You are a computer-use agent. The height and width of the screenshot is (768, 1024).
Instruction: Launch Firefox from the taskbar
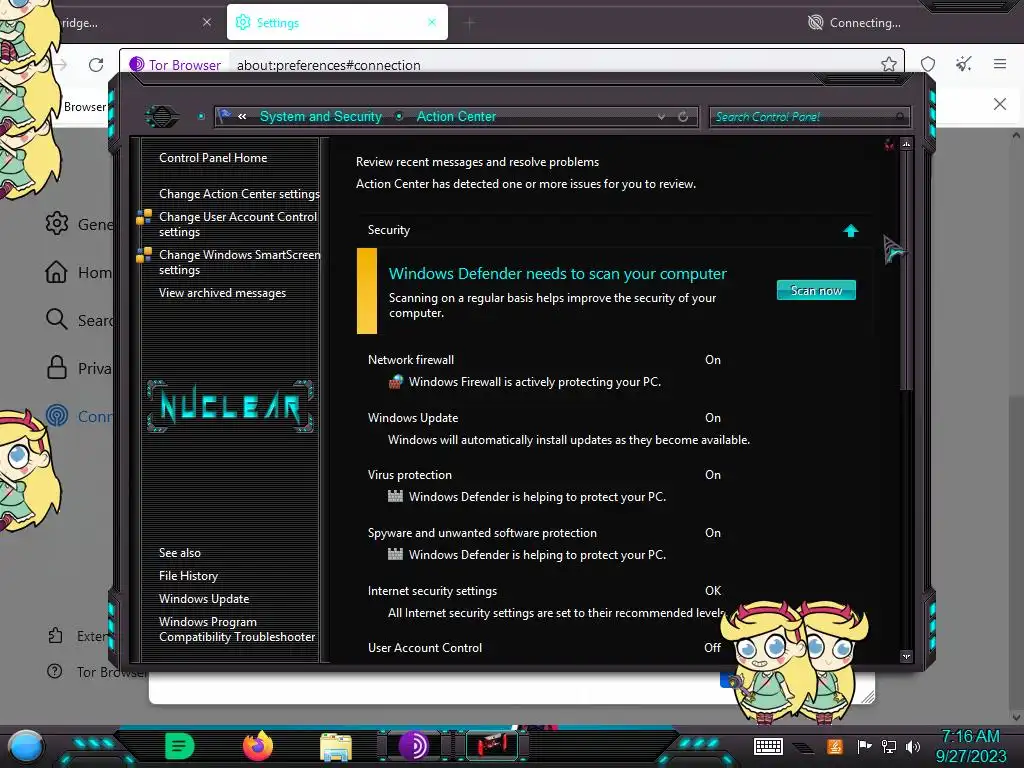pos(258,746)
